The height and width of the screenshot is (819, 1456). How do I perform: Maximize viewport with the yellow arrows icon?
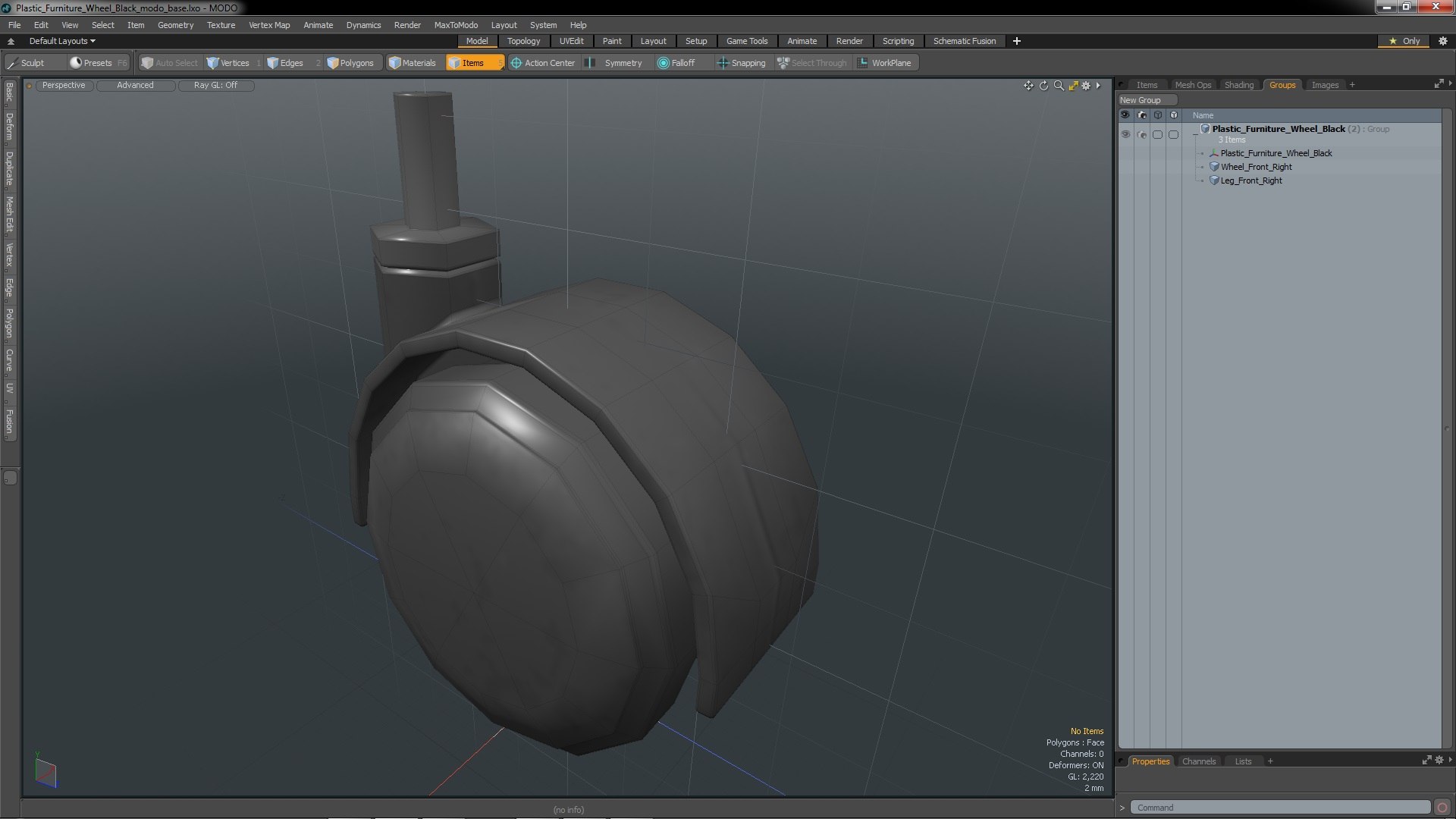tap(1073, 86)
